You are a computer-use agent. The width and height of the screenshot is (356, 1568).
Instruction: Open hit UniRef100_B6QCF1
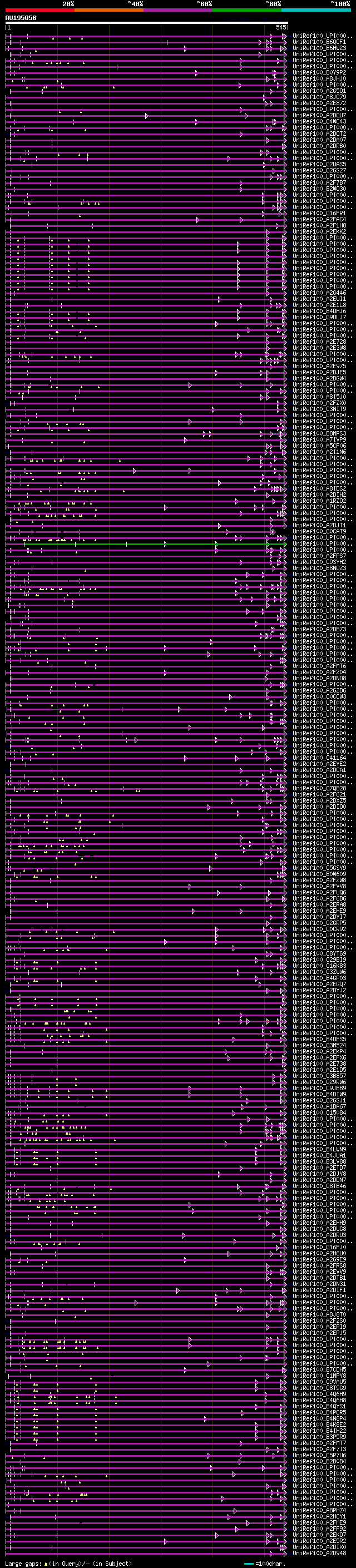point(319,42)
